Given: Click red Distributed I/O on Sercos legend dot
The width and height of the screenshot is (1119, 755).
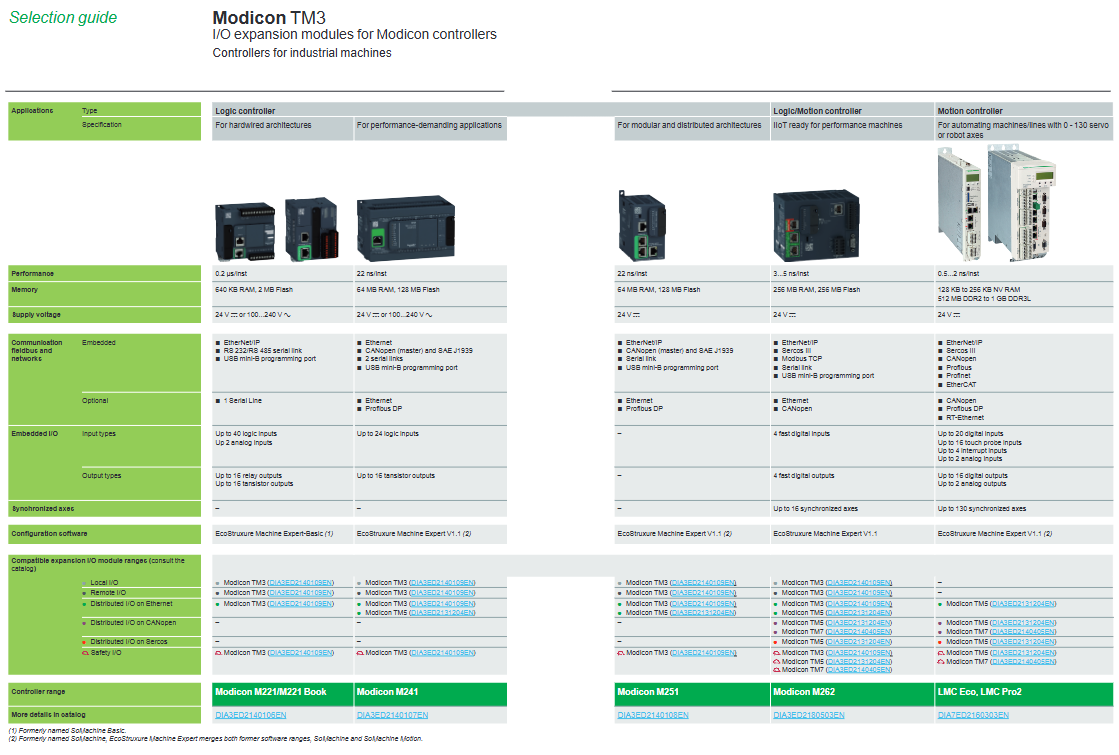Looking at the screenshot, I should [84, 642].
